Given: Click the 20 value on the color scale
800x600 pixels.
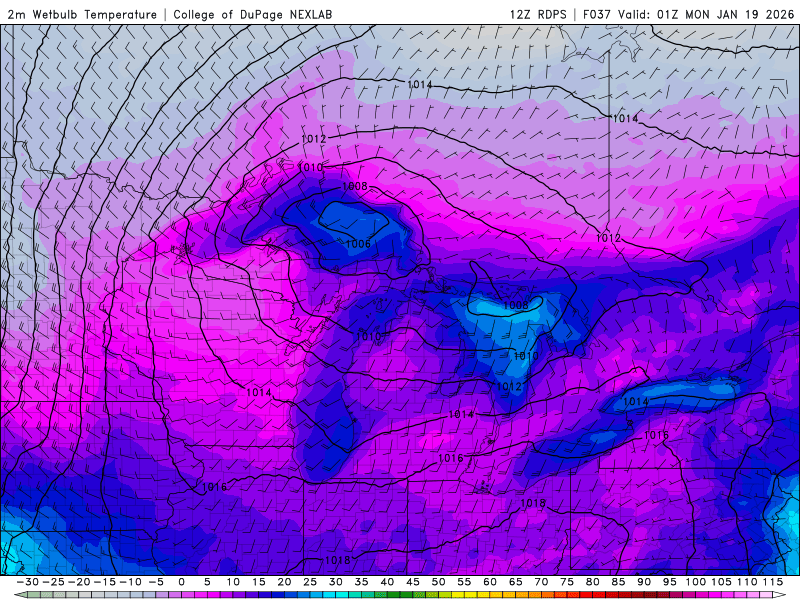Looking at the screenshot, I should 284,582.
